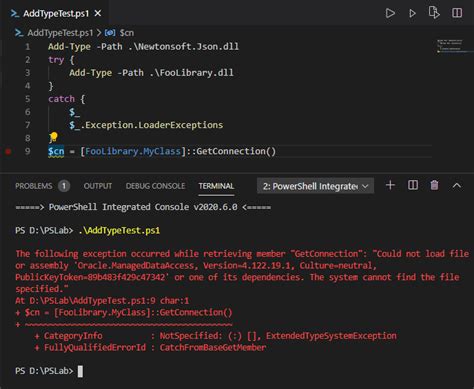Click .\FooLibrary.dll on line 3
474x389 pixels.
(192, 73)
